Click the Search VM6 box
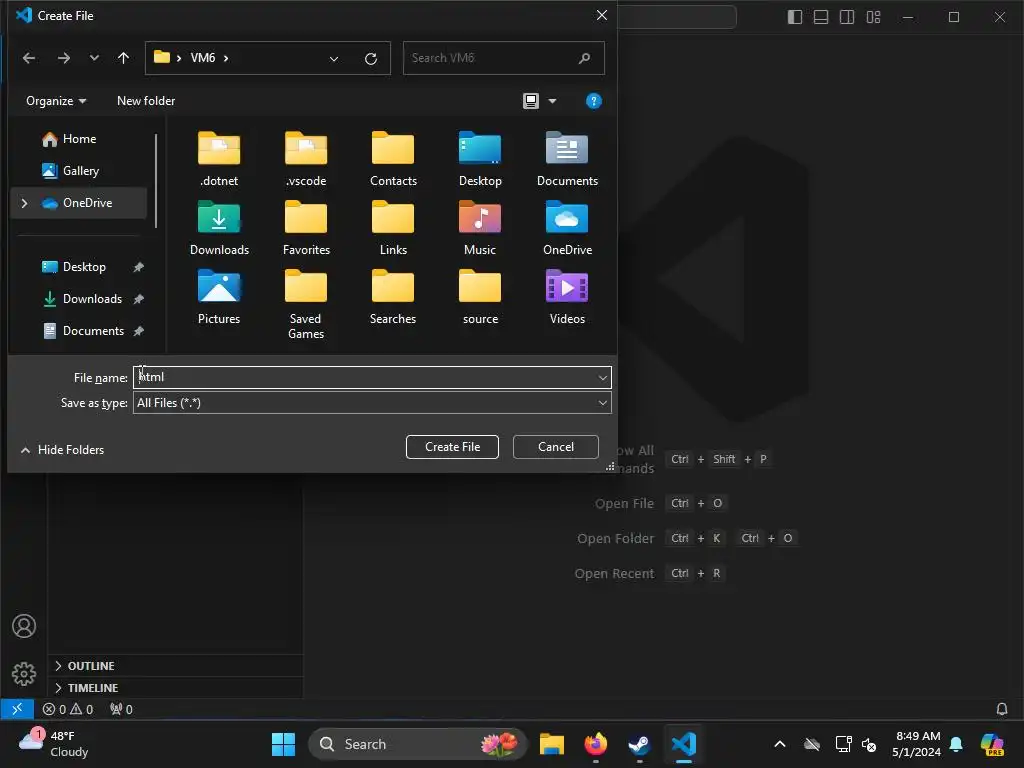Screen dimensions: 1024x768 pos(503,58)
